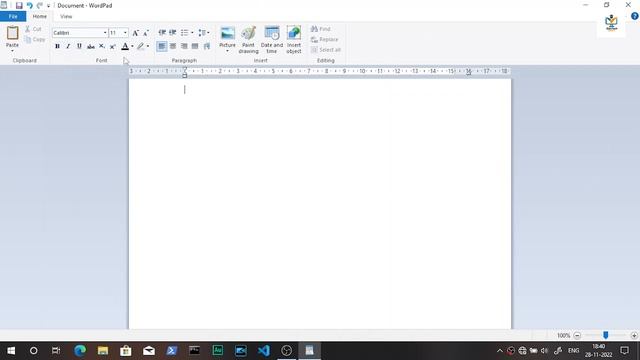This screenshot has width=640, height=360.
Task: Click the right indent marker on the ruler
Action: click(469, 73)
